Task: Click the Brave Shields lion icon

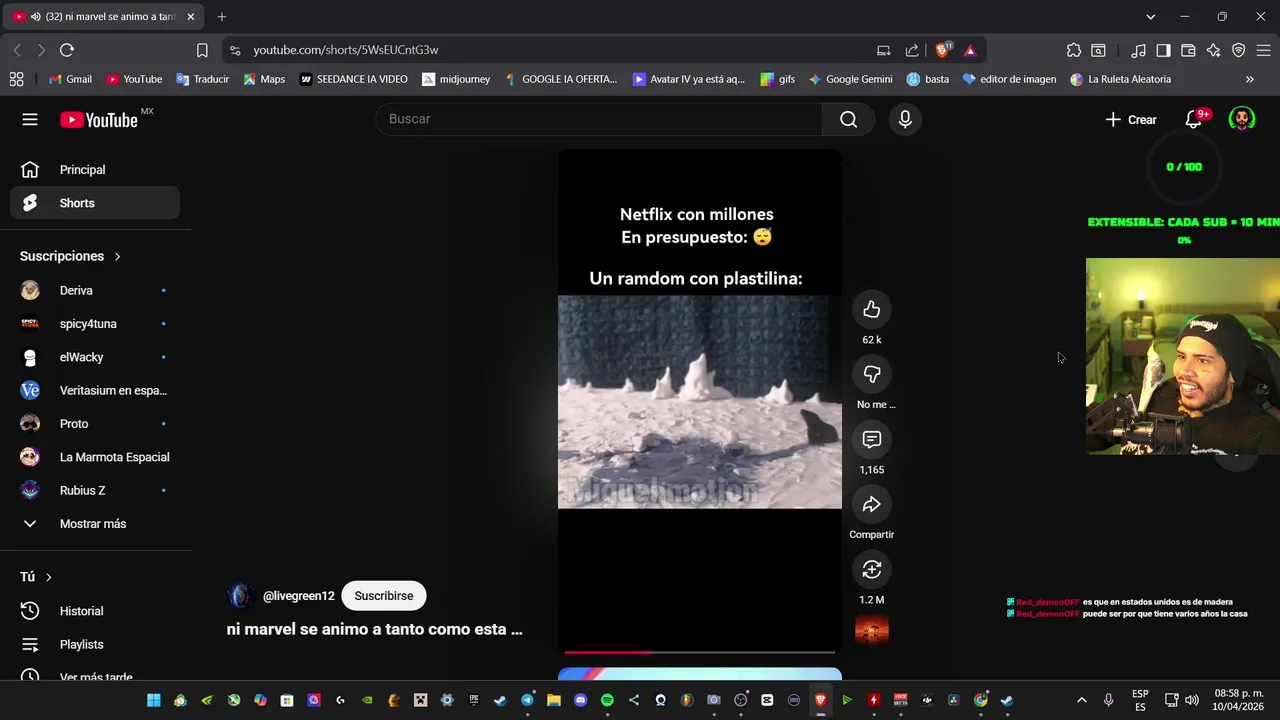Action: click(942, 50)
